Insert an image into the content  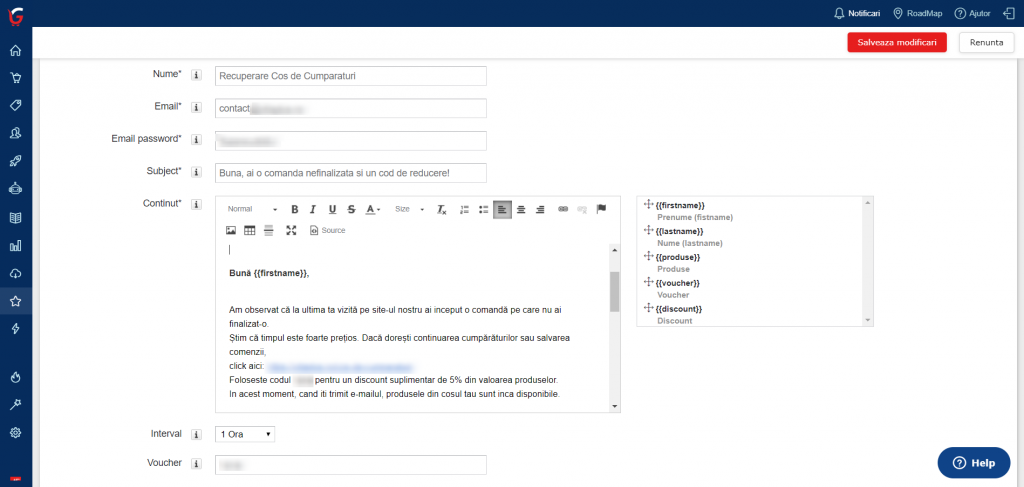pos(231,230)
